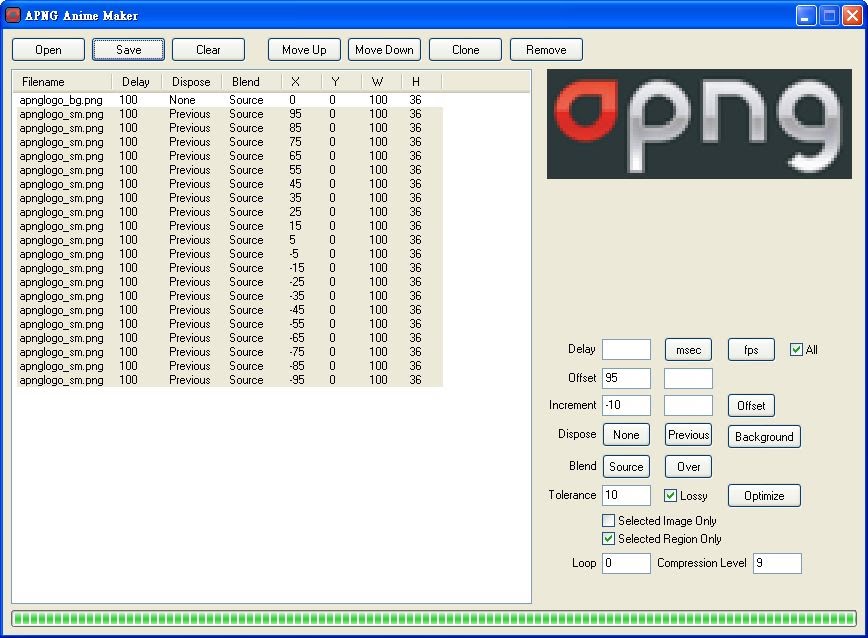Screen dimensions: 868x638
Task: Click the green progress bar
Action: point(434,619)
